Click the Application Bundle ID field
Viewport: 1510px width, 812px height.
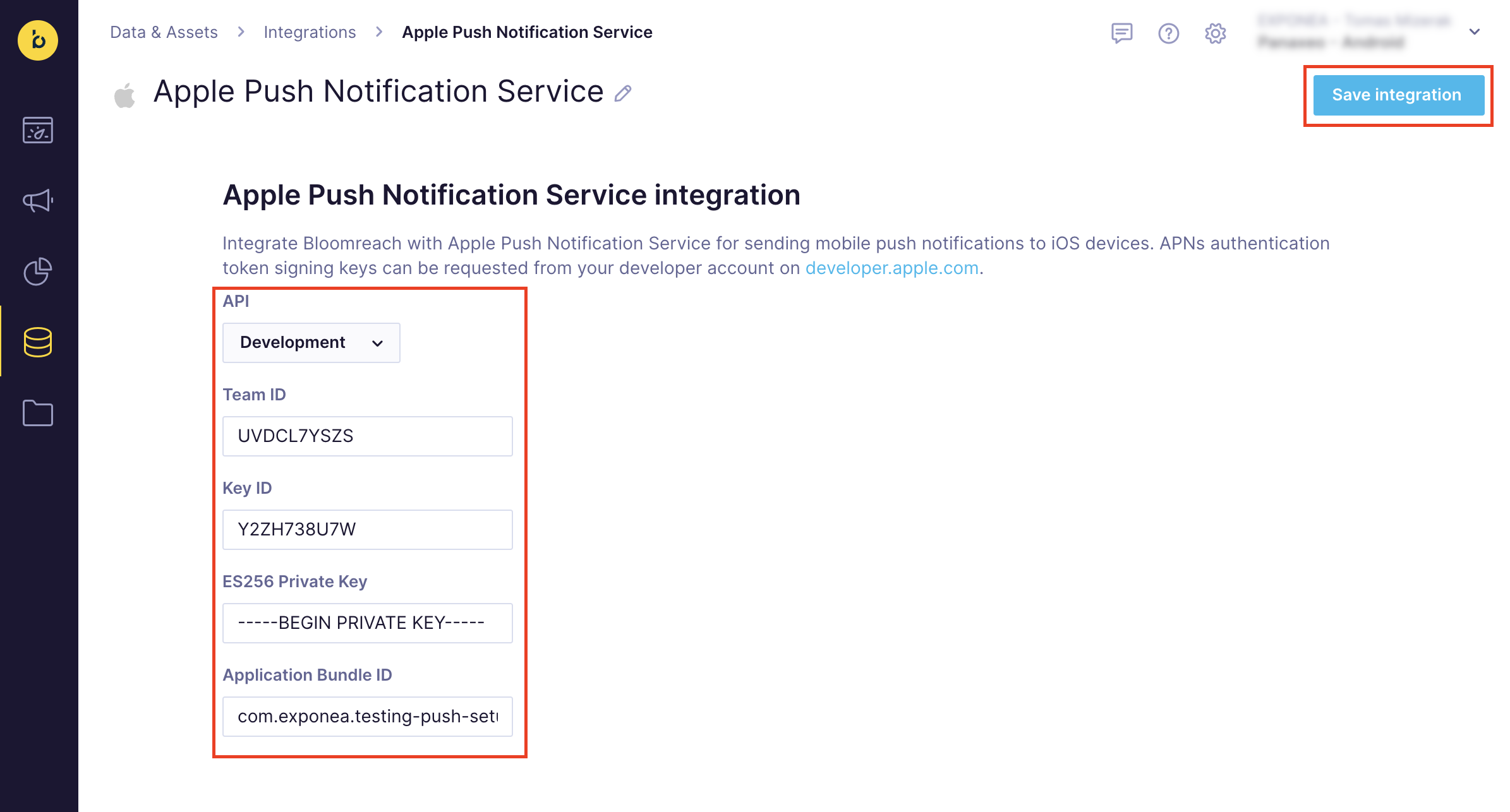click(367, 717)
